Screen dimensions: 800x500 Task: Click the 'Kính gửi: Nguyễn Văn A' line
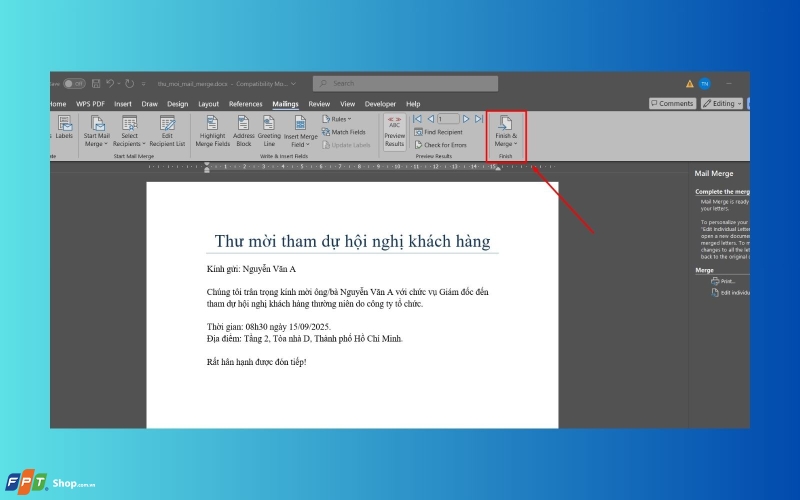tap(251, 269)
